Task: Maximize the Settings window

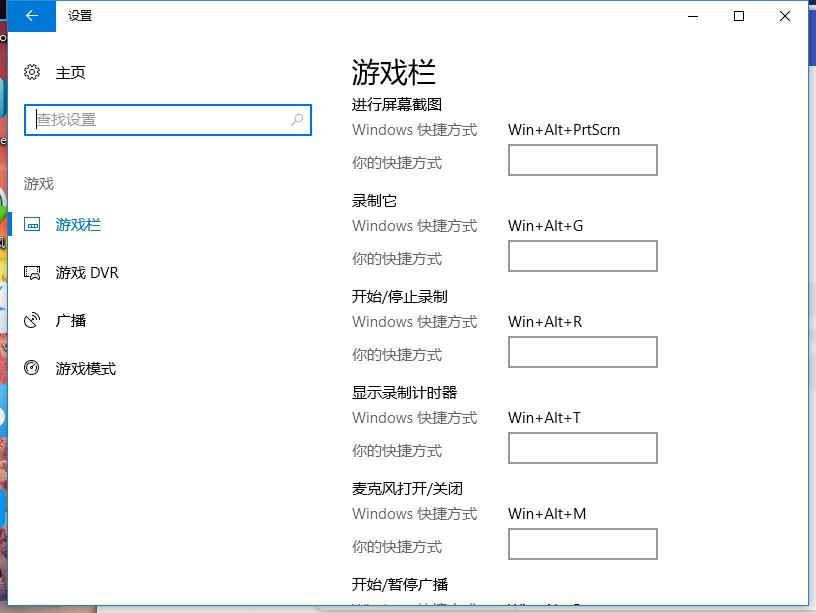Action: click(x=739, y=16)
